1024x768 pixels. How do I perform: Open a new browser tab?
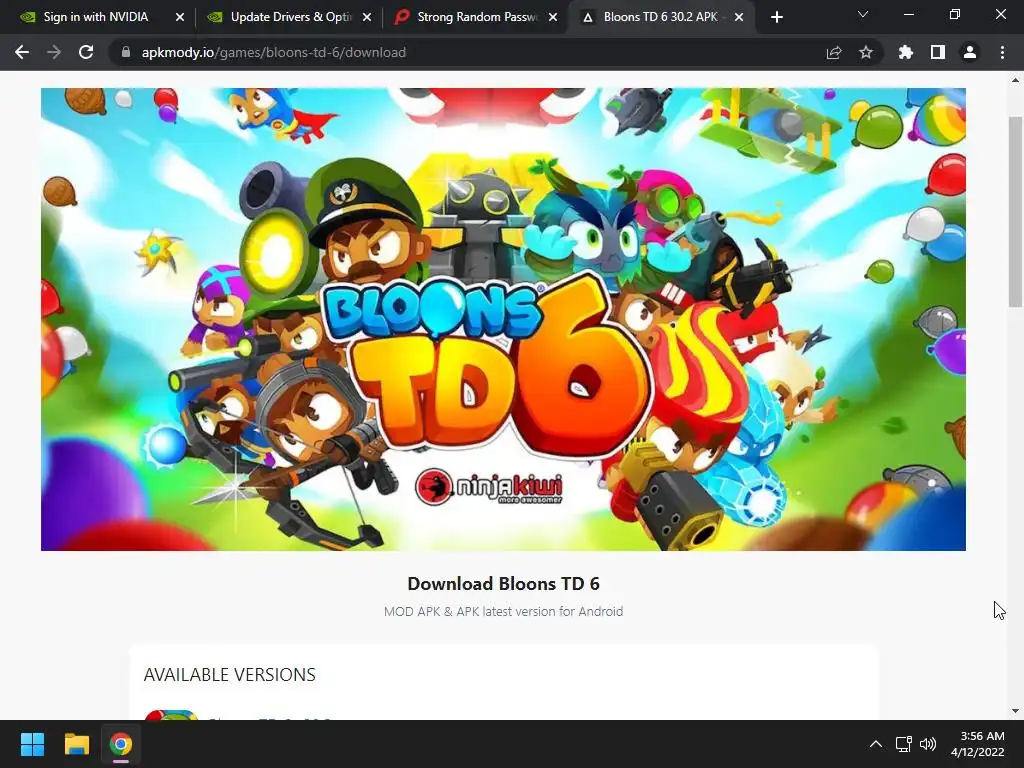pyautogui.click(x=776, y=17)
